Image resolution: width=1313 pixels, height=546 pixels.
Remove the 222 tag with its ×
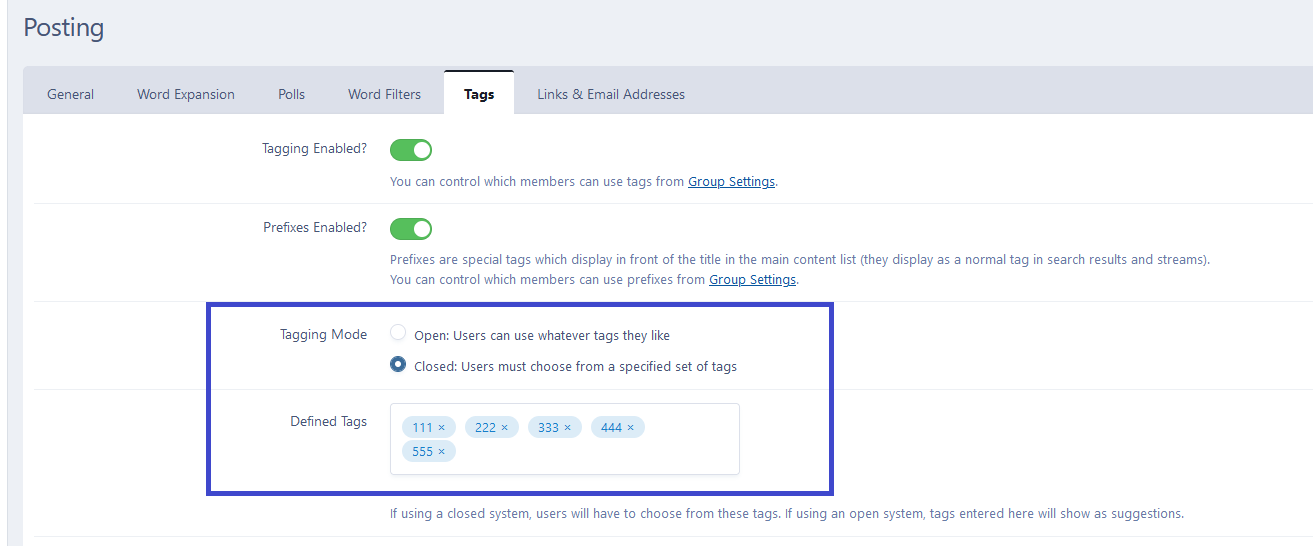click(x=504, y=428)
